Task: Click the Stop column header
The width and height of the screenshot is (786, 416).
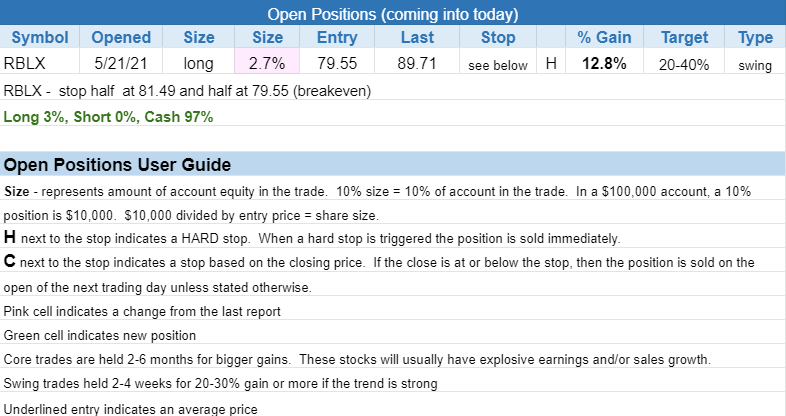Action: (x=497, y=38)
